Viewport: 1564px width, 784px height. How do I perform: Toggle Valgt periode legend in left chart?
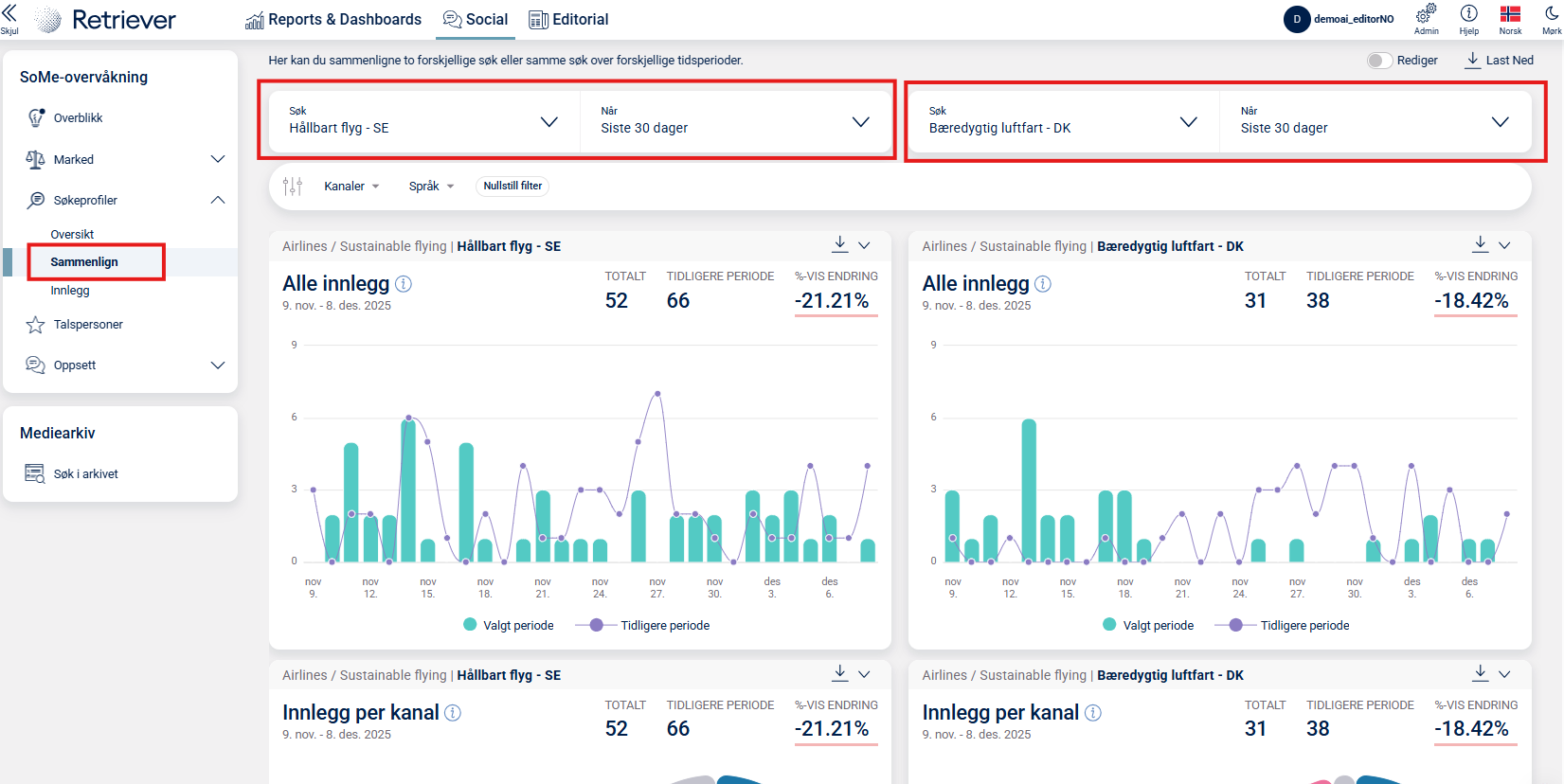click(x=508, y=626)
